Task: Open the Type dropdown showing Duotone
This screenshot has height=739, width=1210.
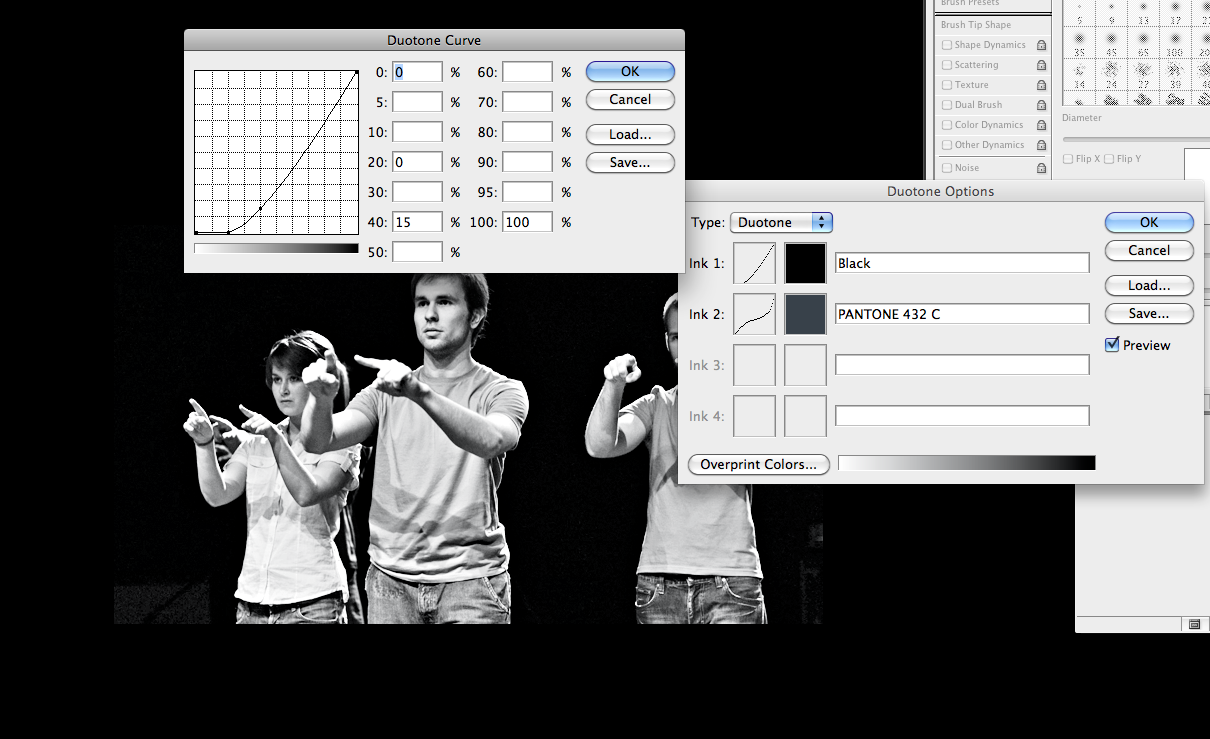Action: tap(782, 222)
